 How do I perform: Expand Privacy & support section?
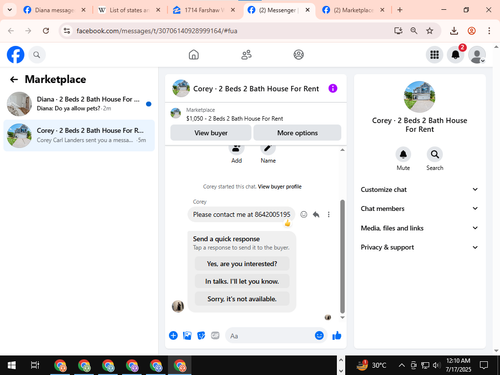[x=419, y=247]
